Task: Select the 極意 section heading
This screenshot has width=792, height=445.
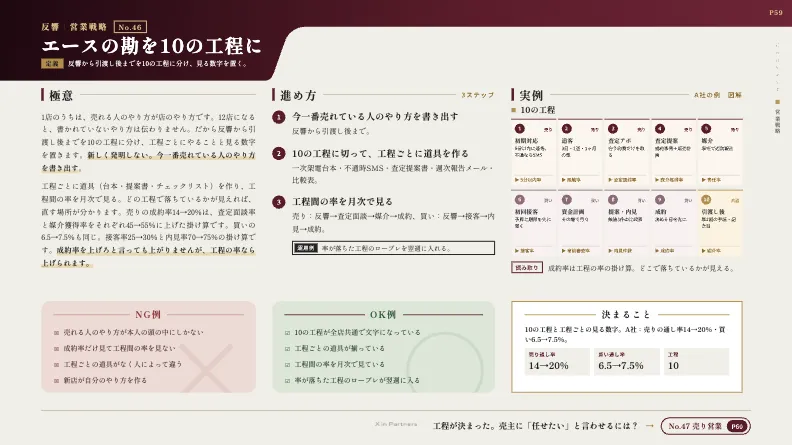Action: (61, 95)
